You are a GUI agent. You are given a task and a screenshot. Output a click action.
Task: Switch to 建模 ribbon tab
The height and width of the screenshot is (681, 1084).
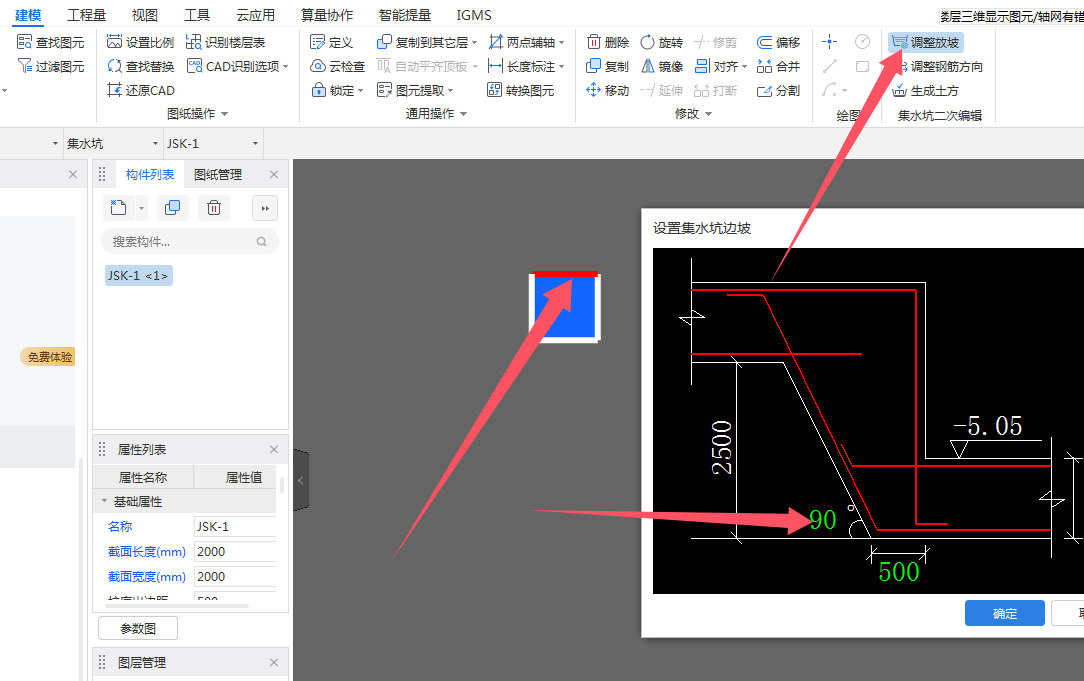click(28, 15)
